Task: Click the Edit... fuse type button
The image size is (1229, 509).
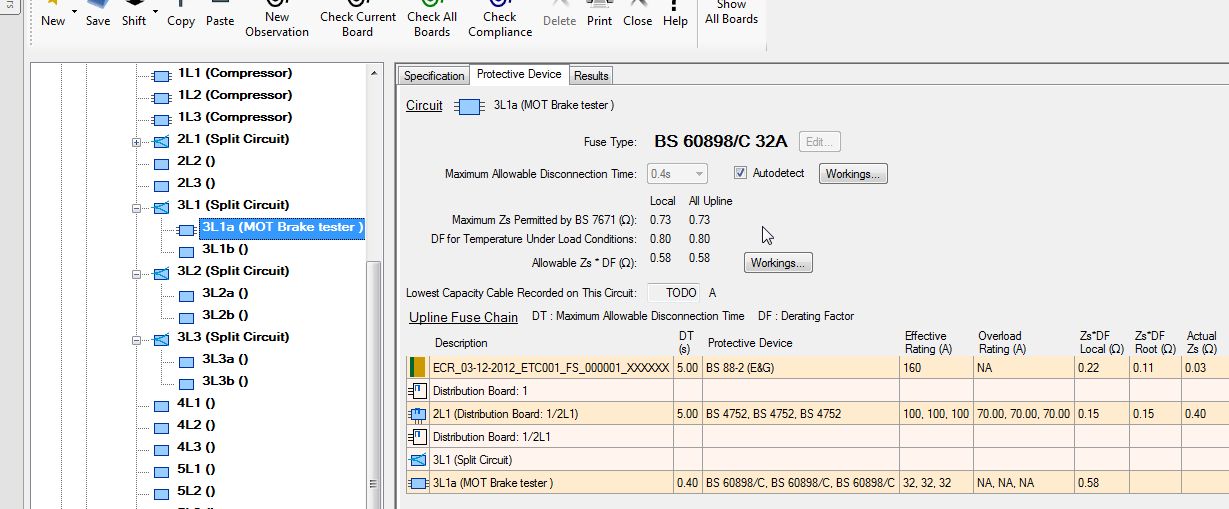Action: tap(818, 142)
